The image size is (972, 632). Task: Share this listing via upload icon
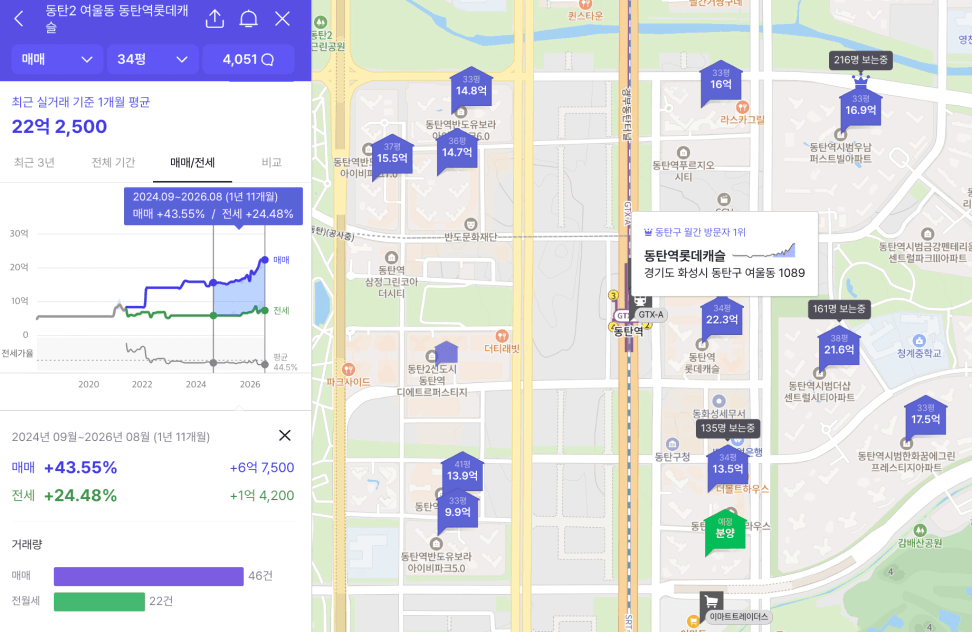214,19
